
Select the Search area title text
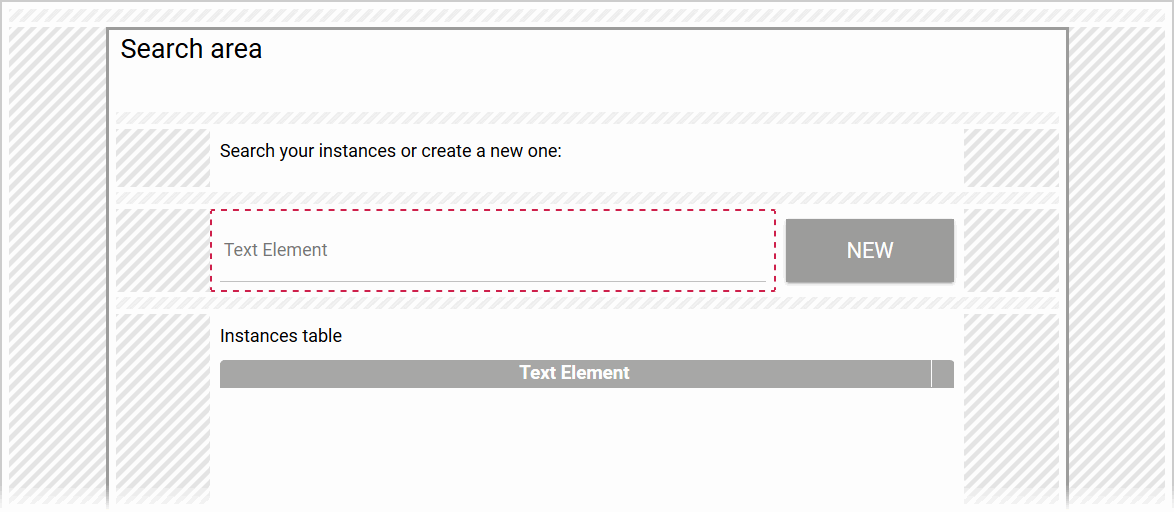pyautogui.click(x=191, y=49)
